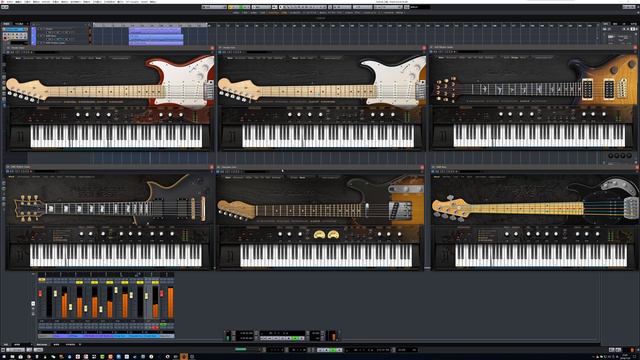The image size is (640, 360).
Task: Click the left time display in transport panel
Action: tap(245, 336)
